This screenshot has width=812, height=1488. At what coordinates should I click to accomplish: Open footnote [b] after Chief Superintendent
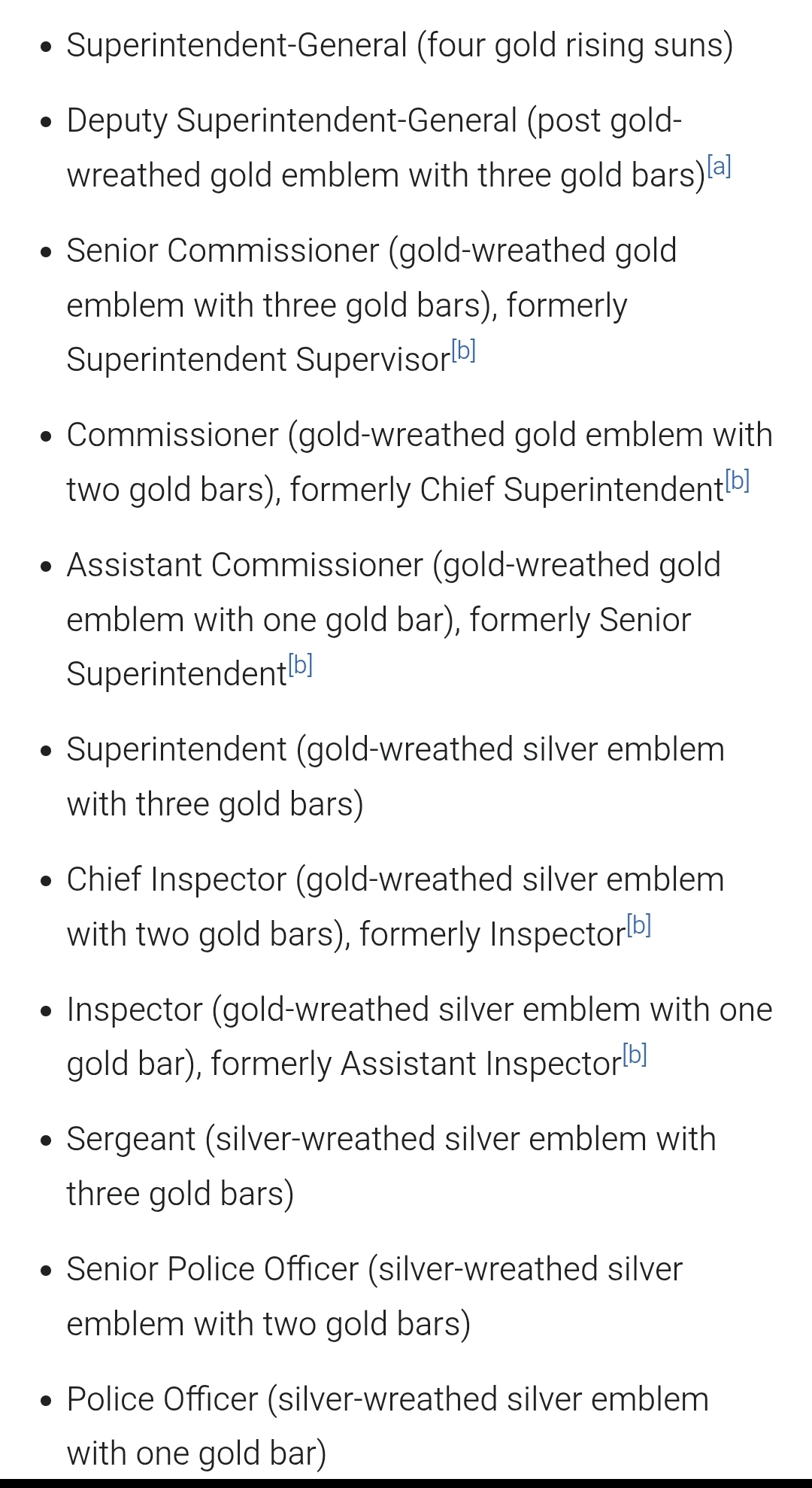click(x=738, y=481)
